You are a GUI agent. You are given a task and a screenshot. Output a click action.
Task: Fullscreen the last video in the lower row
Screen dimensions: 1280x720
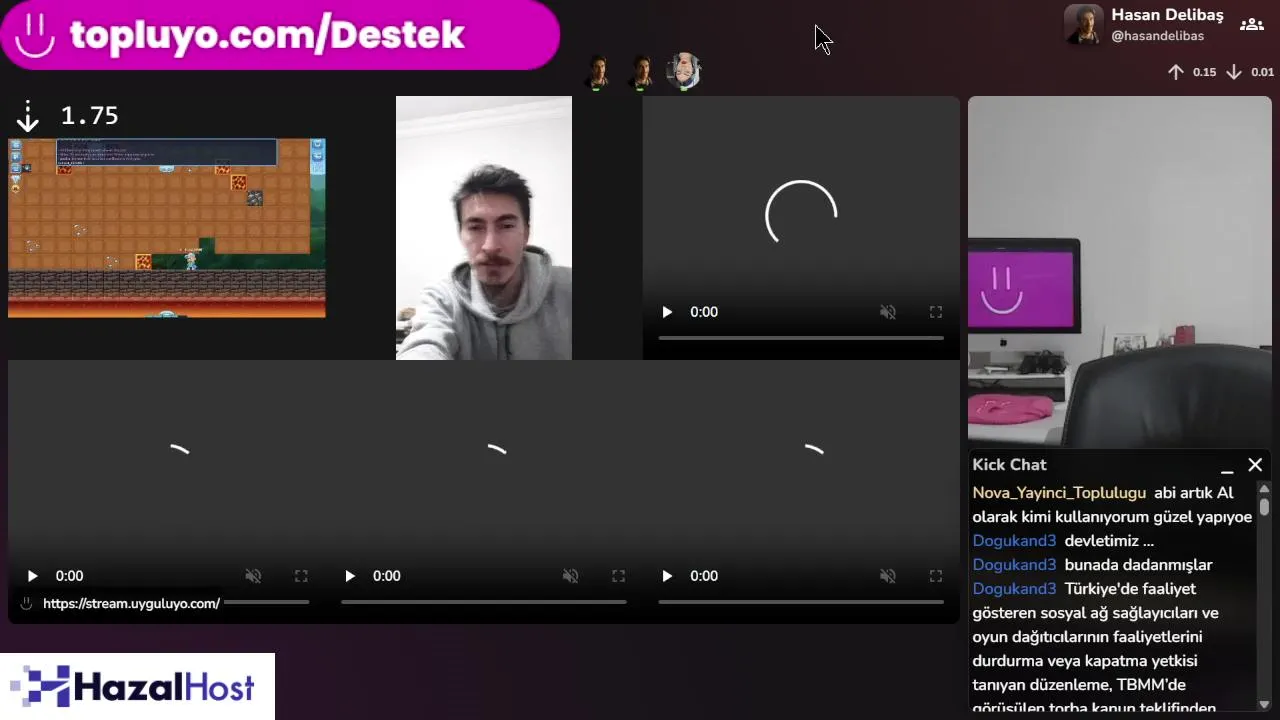936,576
